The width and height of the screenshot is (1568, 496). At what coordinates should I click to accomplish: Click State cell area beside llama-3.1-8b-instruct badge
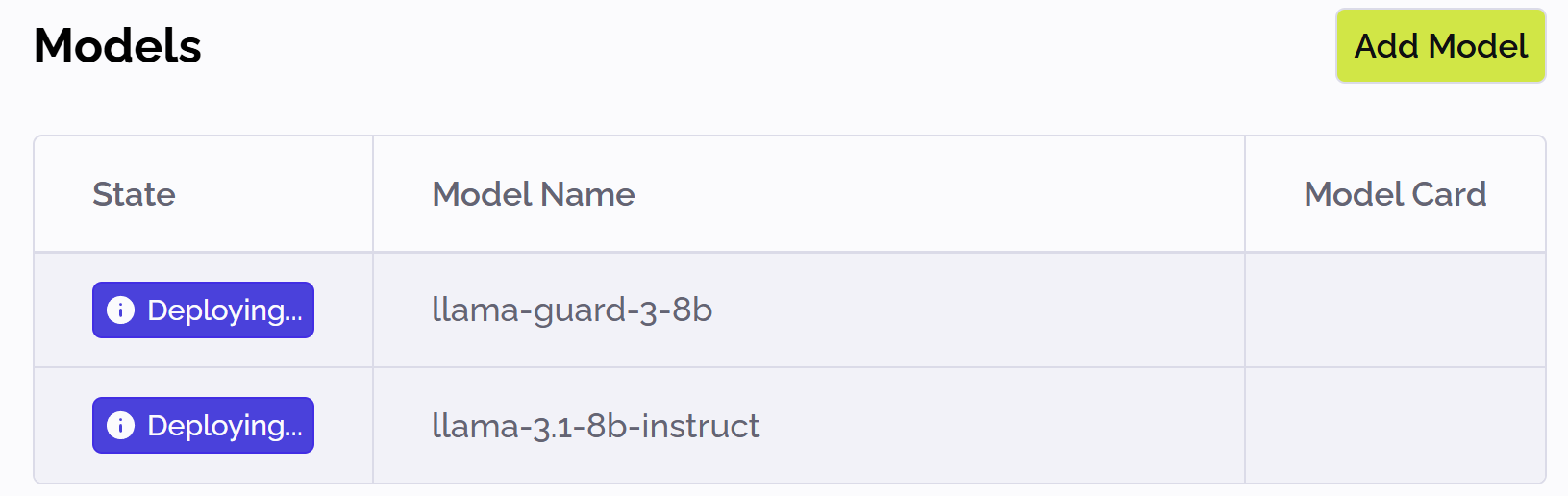(x=343, y=425)
